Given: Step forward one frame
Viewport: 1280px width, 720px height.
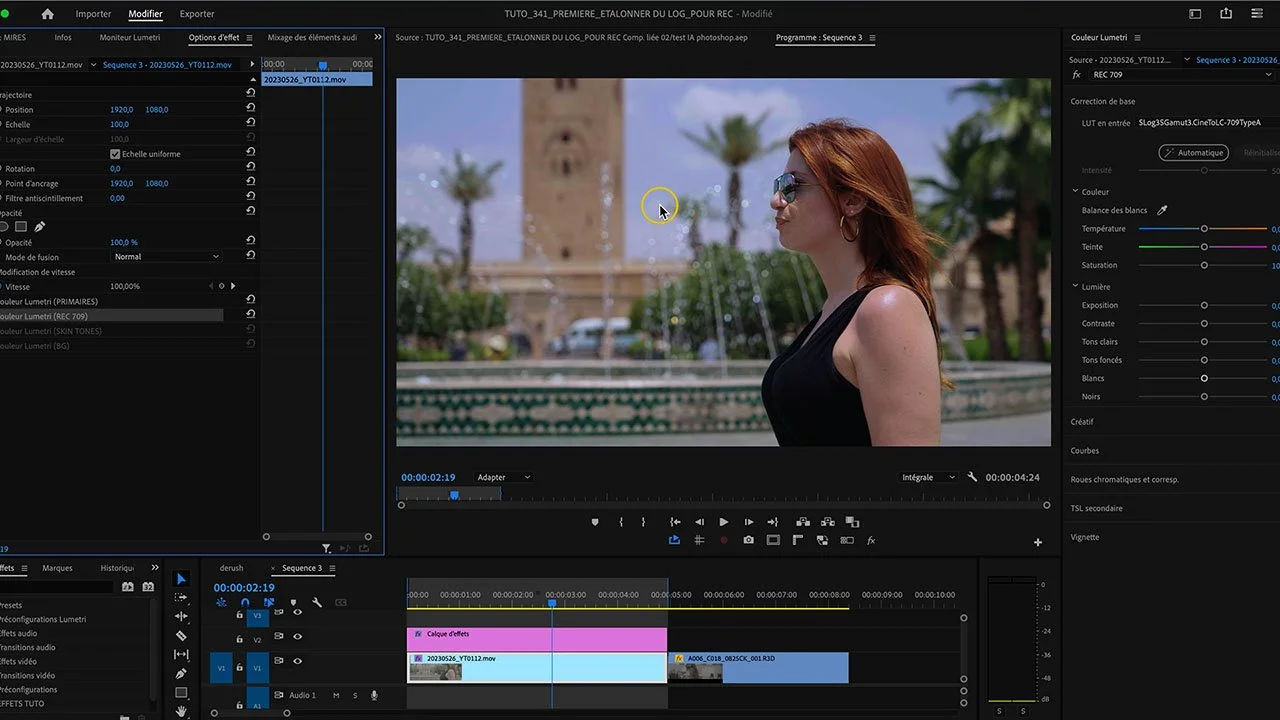Looking at the screenshot, I should point(748,522).
